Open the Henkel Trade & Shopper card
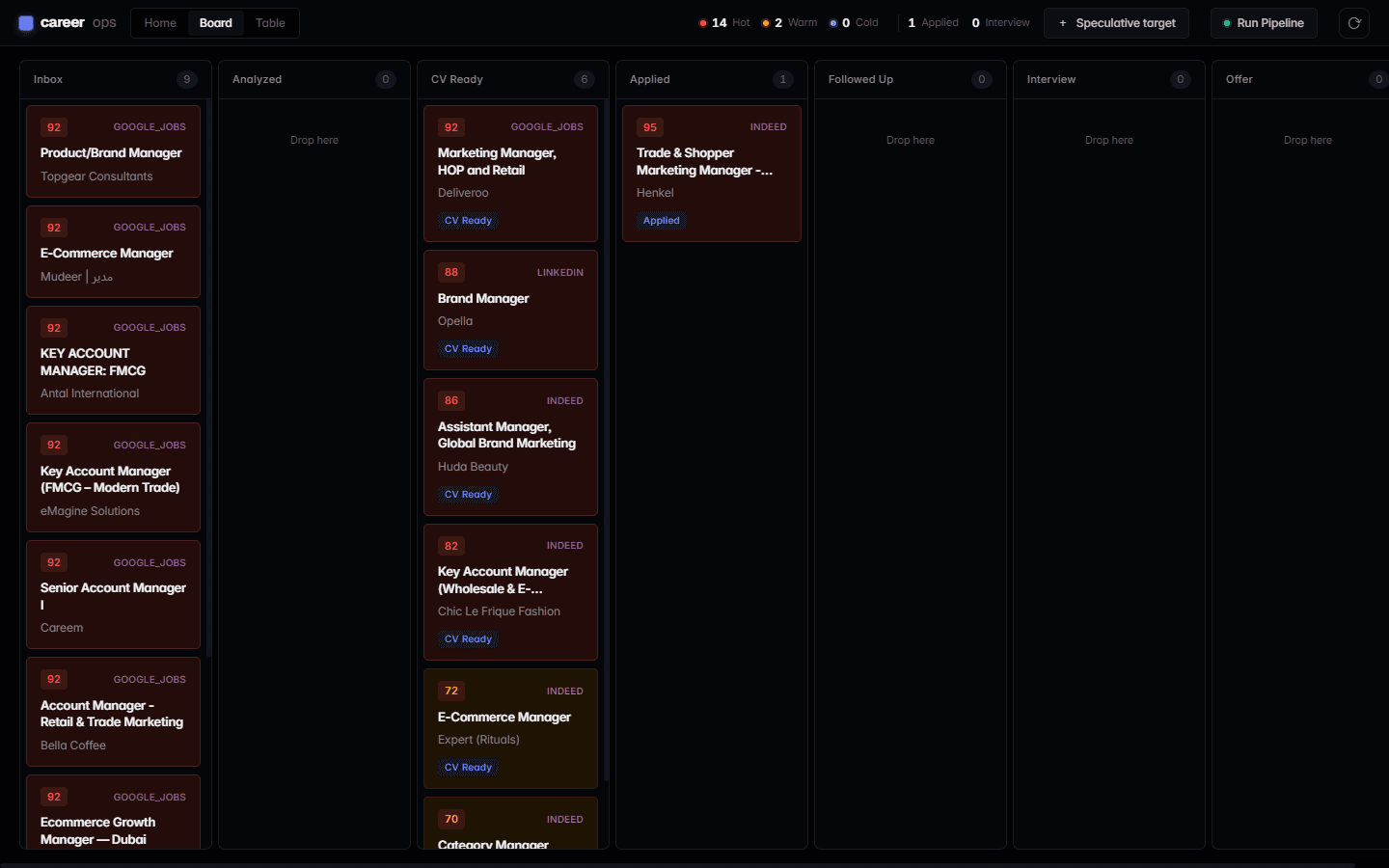 [712, 174]
